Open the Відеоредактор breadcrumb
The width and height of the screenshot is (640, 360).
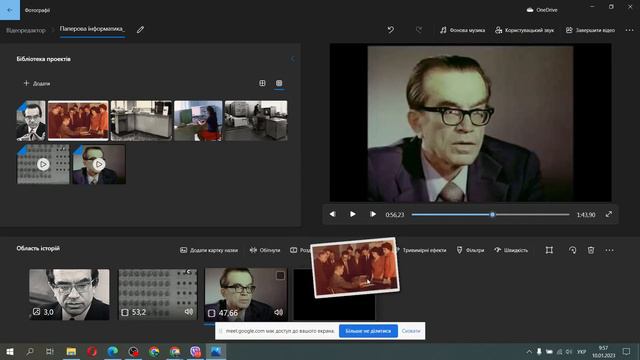[26, 30]
